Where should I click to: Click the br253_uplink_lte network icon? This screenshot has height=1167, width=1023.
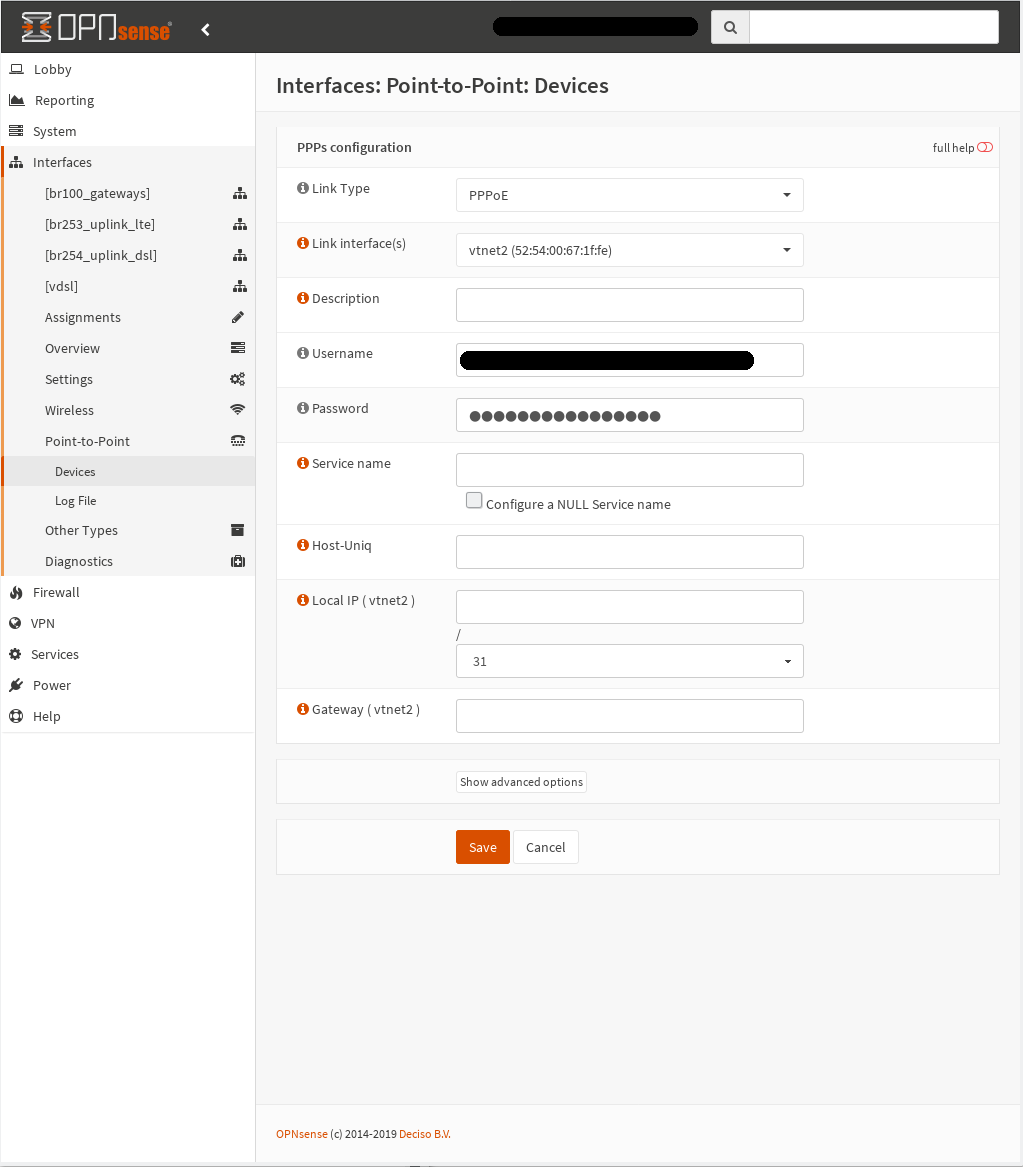240,224
